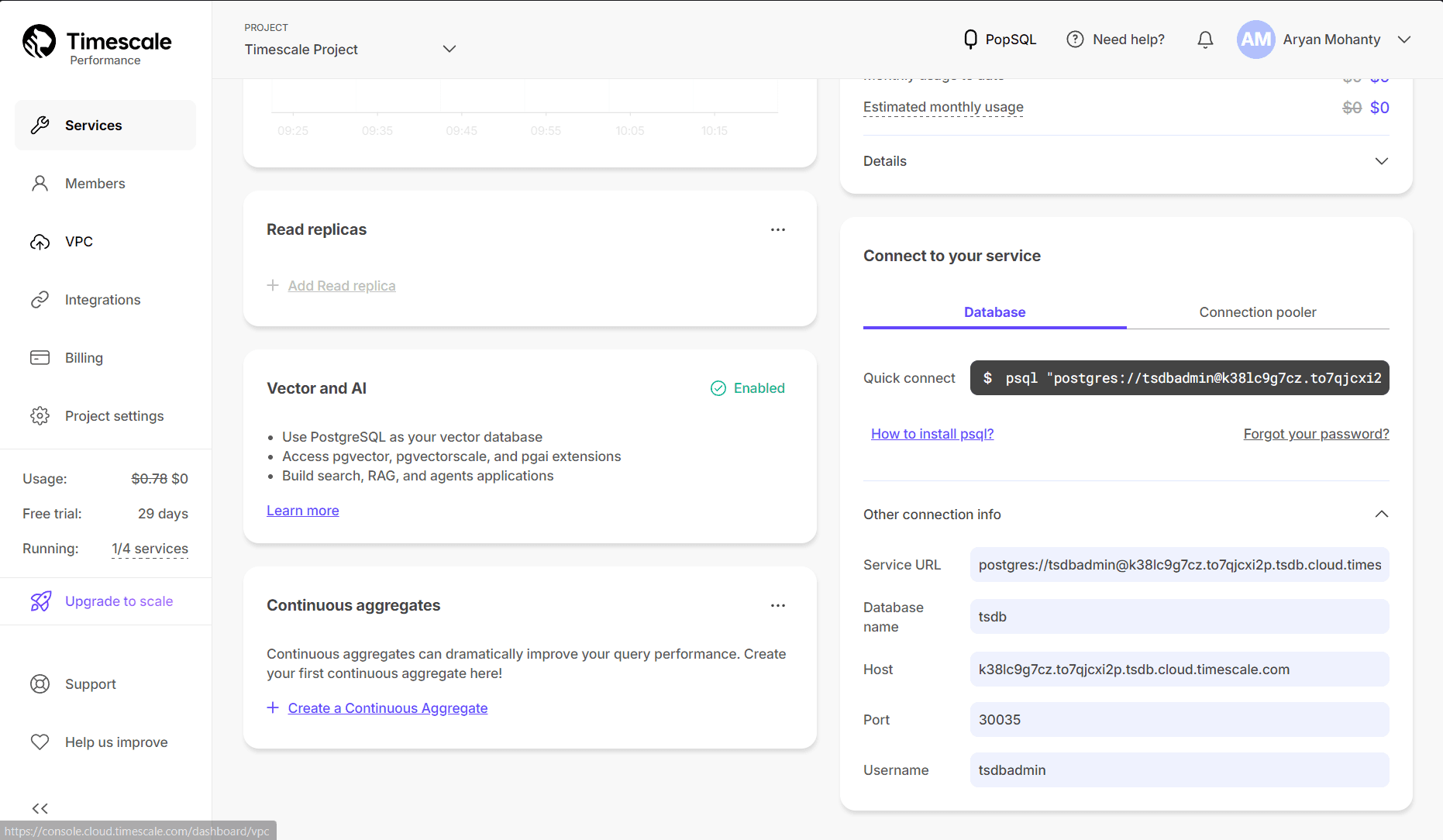The height and width of the screenshot is (840, 1443).
Task: Open the Integrations page
Action: point(102,299)
